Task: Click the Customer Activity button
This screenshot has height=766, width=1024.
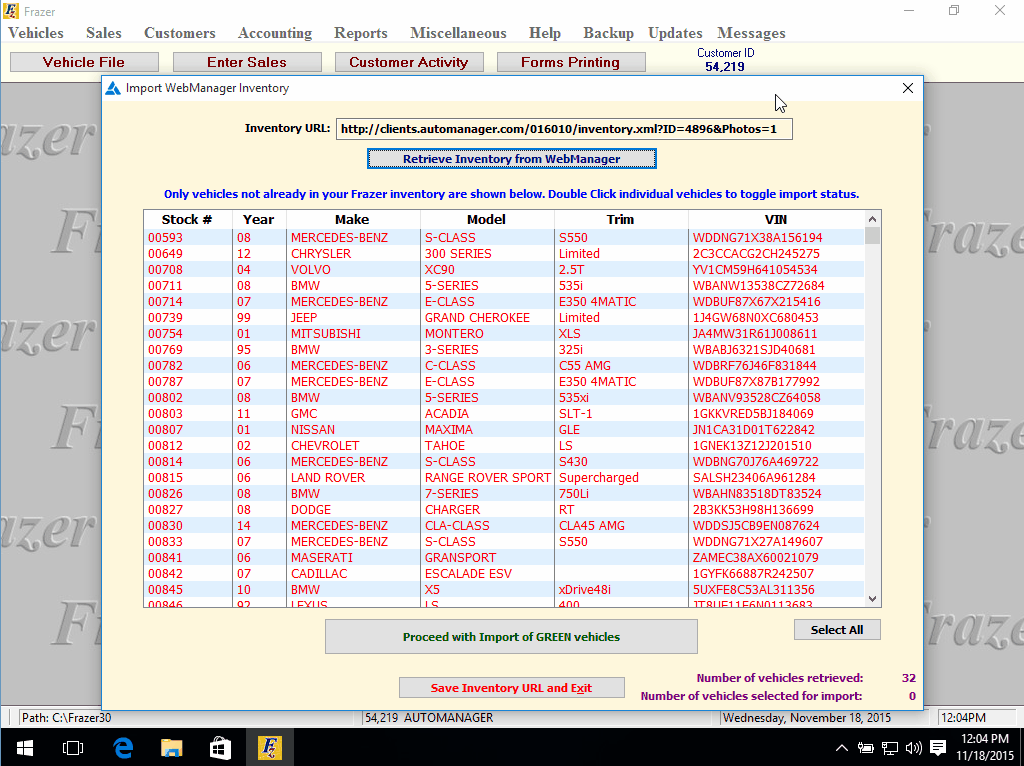Action: 409,62
